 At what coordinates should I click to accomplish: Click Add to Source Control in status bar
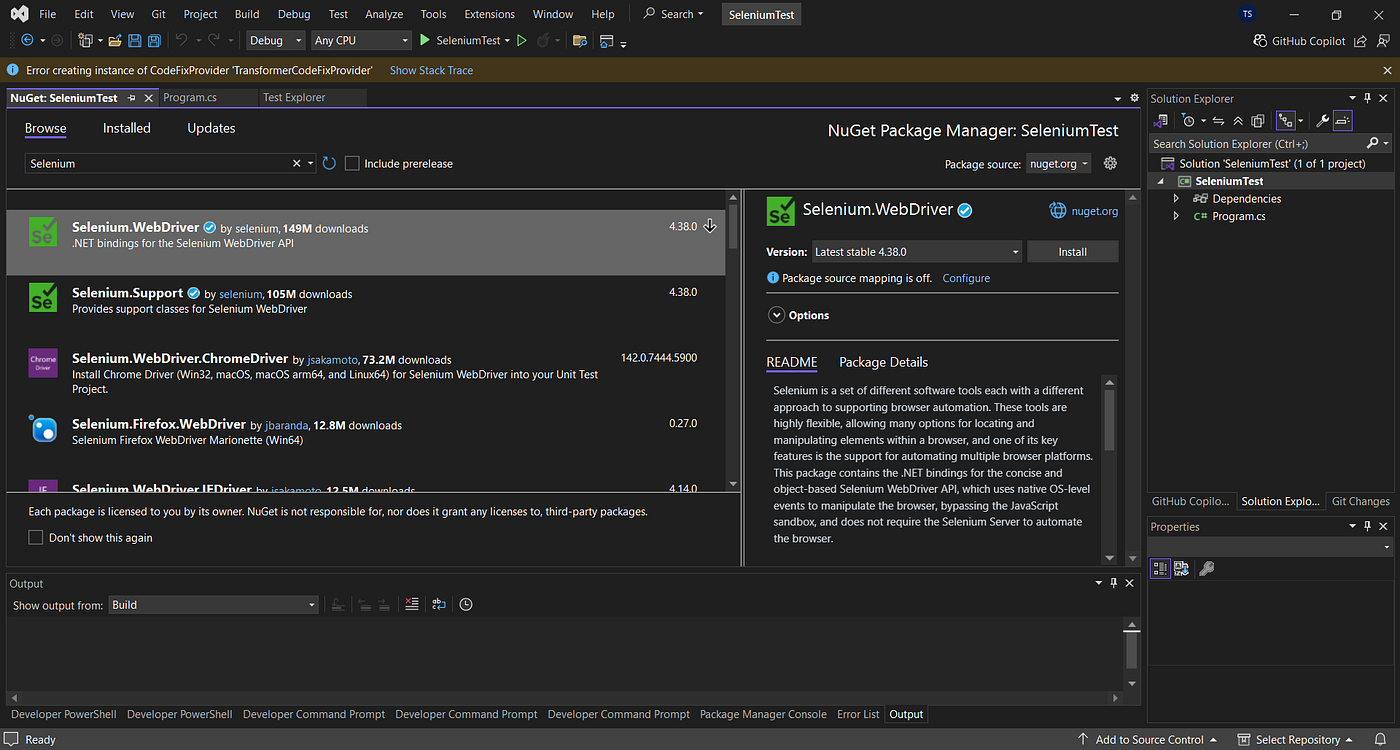pos(1149,740)
